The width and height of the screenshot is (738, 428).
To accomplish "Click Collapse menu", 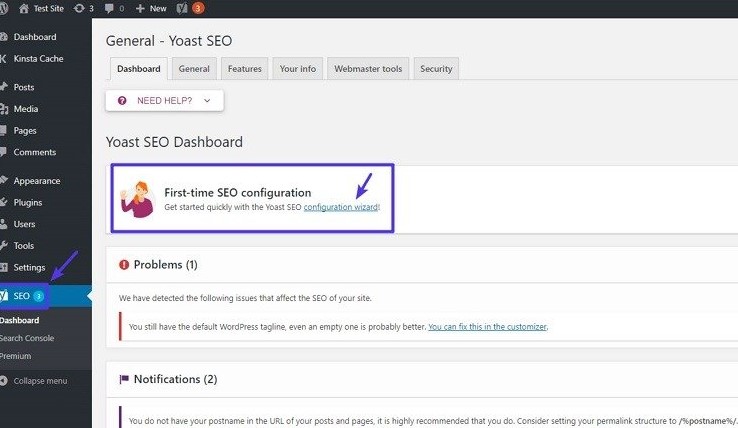I will pos(40,381).
